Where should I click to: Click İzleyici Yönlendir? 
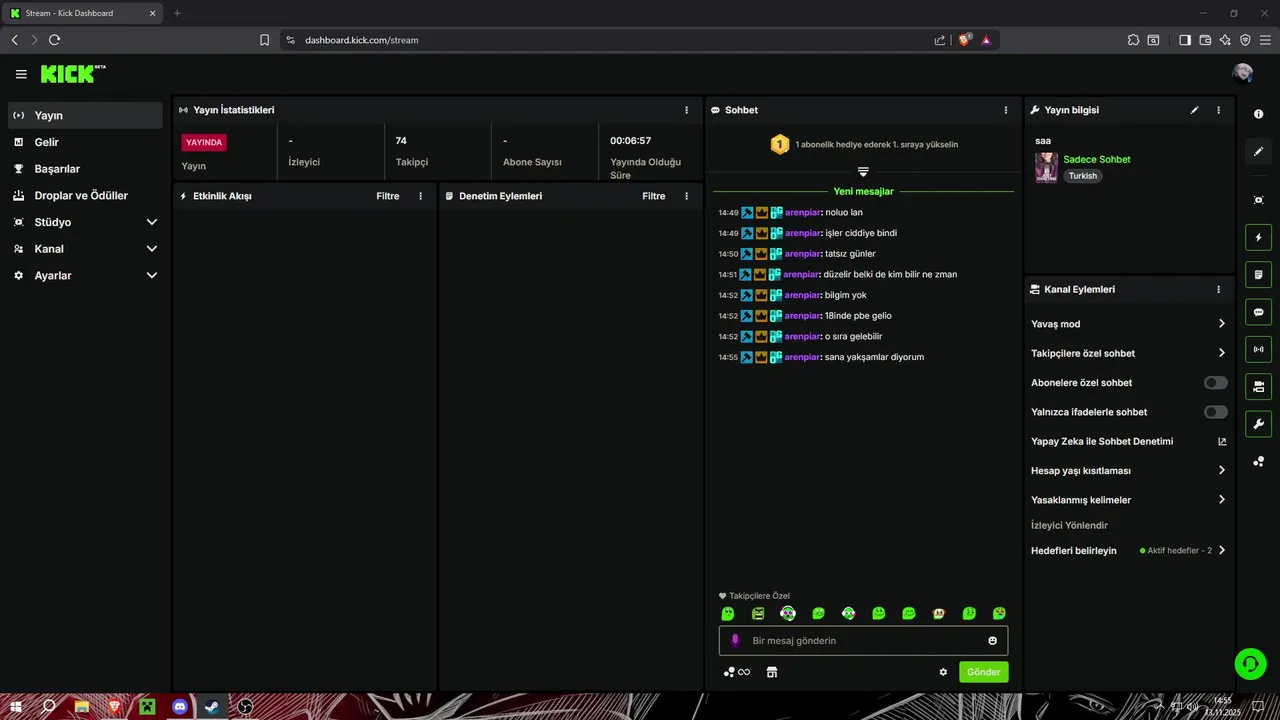[1069, 525]
